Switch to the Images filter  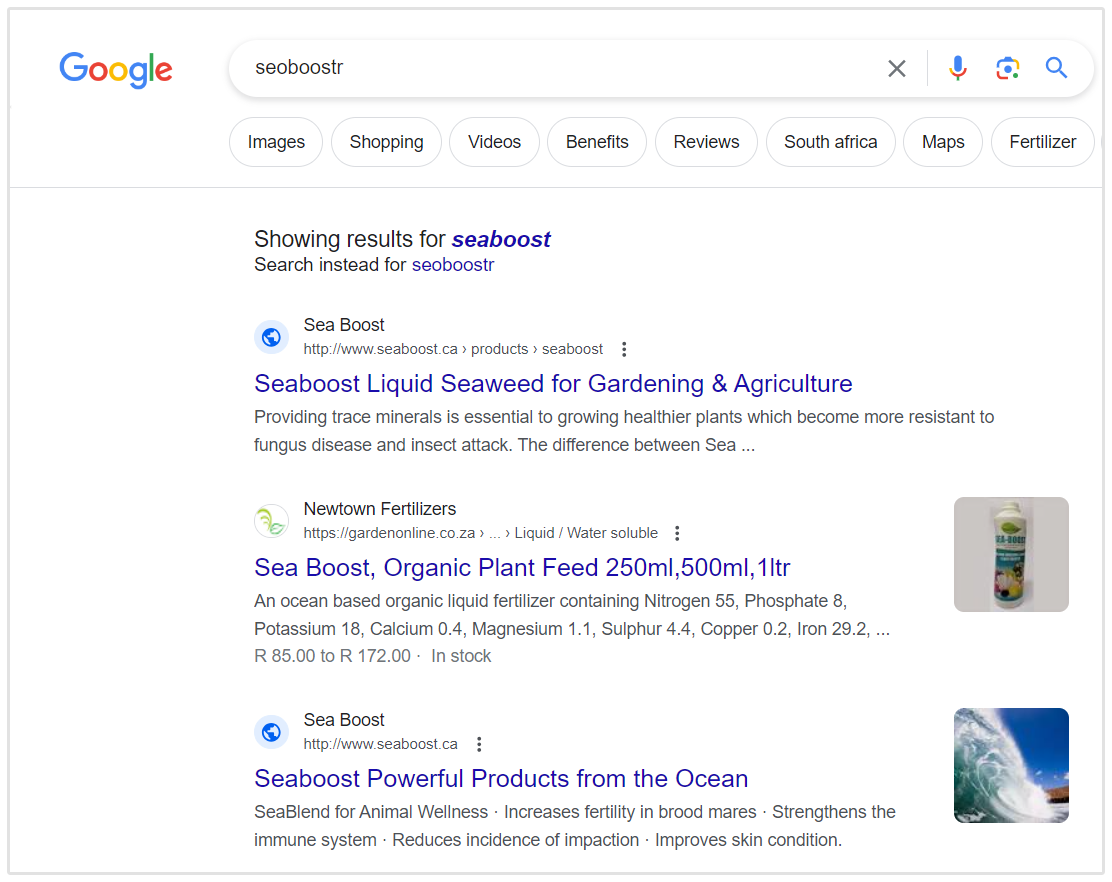point(276,142)
